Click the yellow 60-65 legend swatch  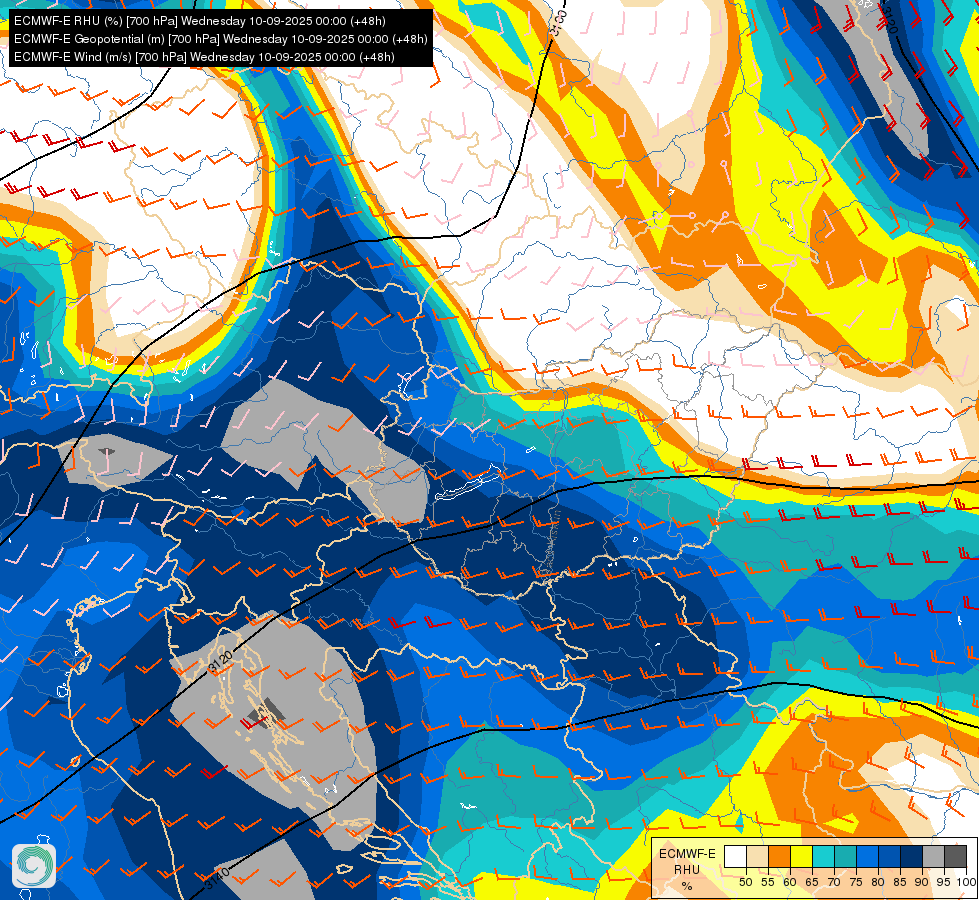pyautogui.click(x=801, y=856)
